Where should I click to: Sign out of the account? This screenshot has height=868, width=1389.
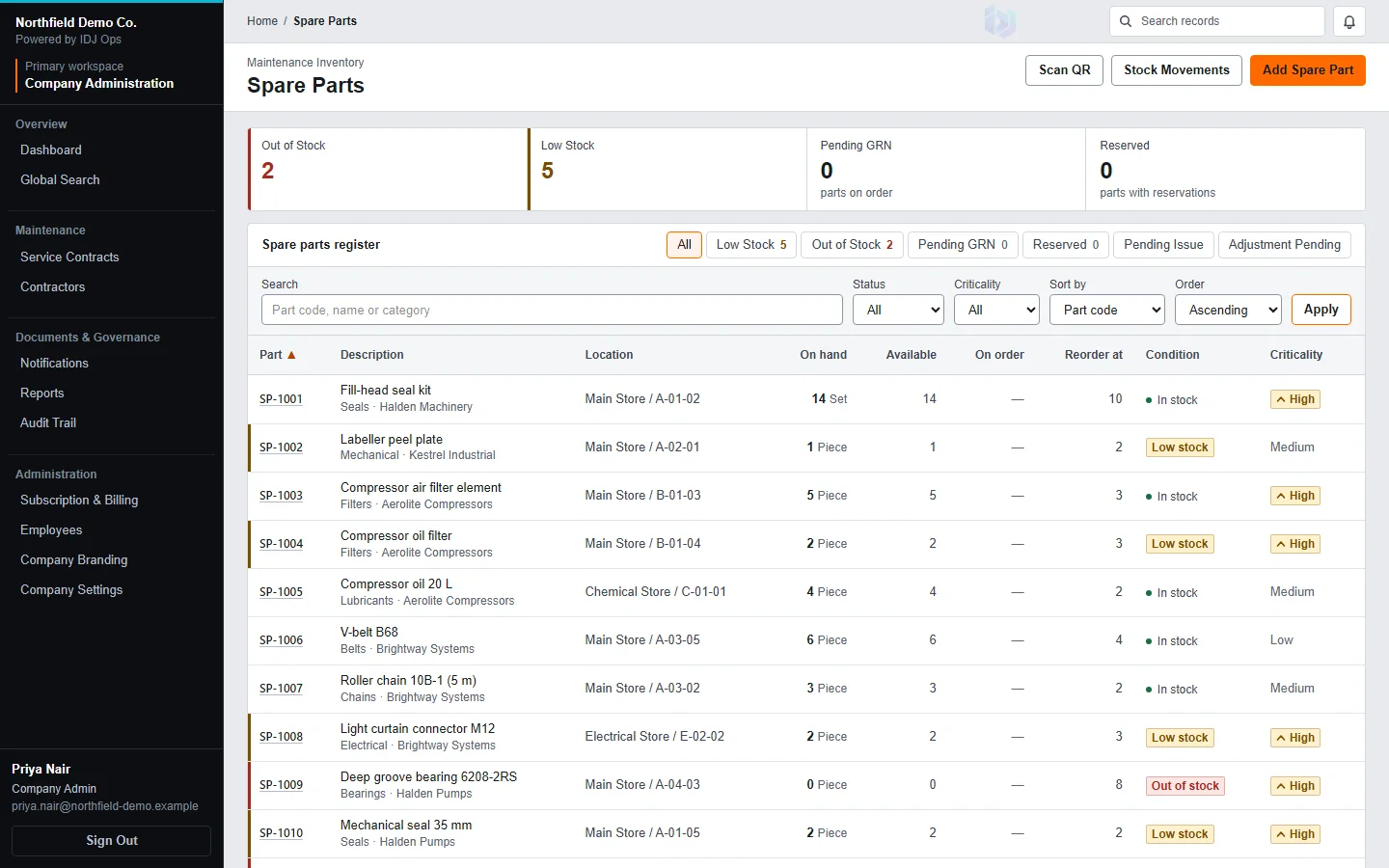tap(112, 841)
